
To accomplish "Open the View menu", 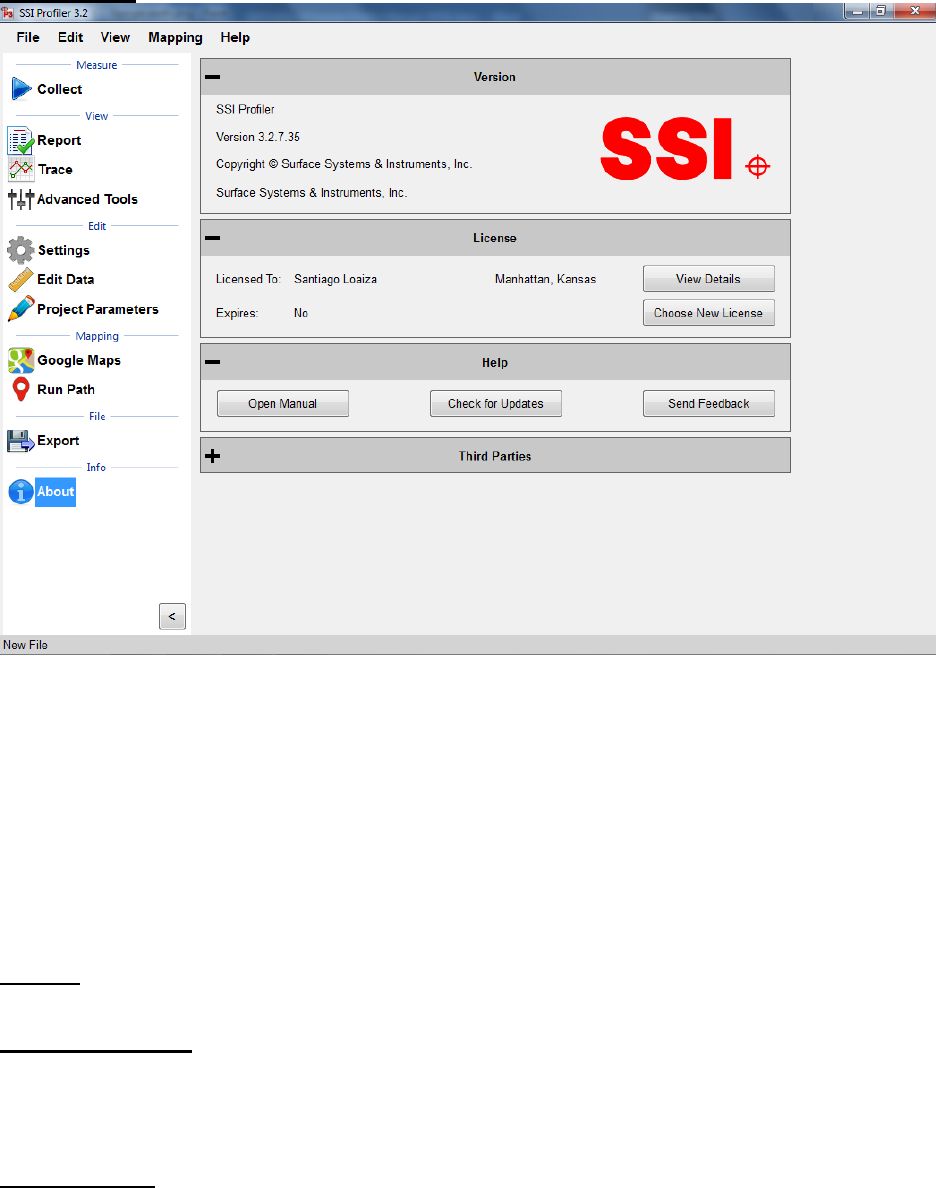I will (x=115, y=37).
